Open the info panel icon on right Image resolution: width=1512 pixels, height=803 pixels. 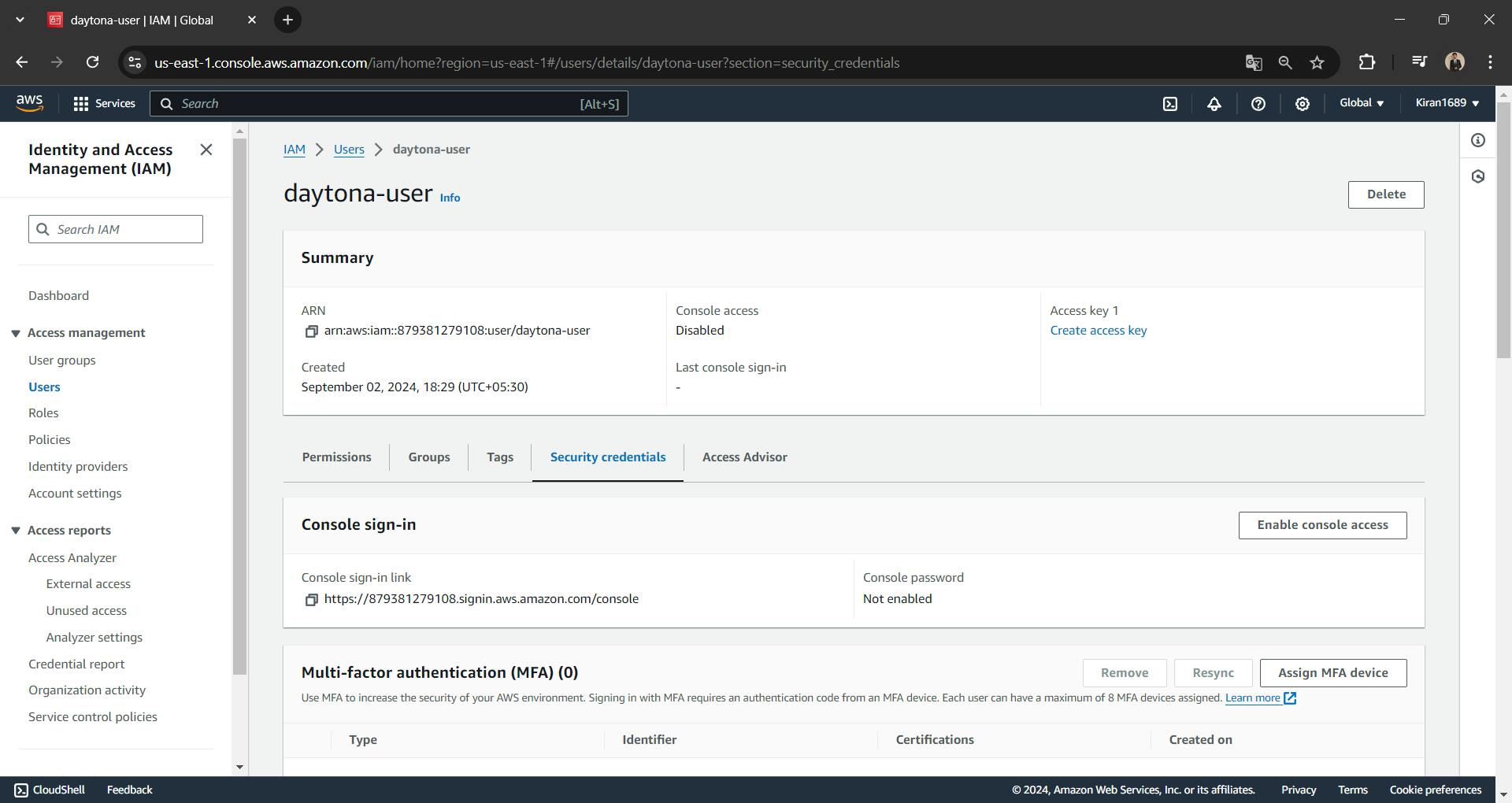coord(1478,140)
